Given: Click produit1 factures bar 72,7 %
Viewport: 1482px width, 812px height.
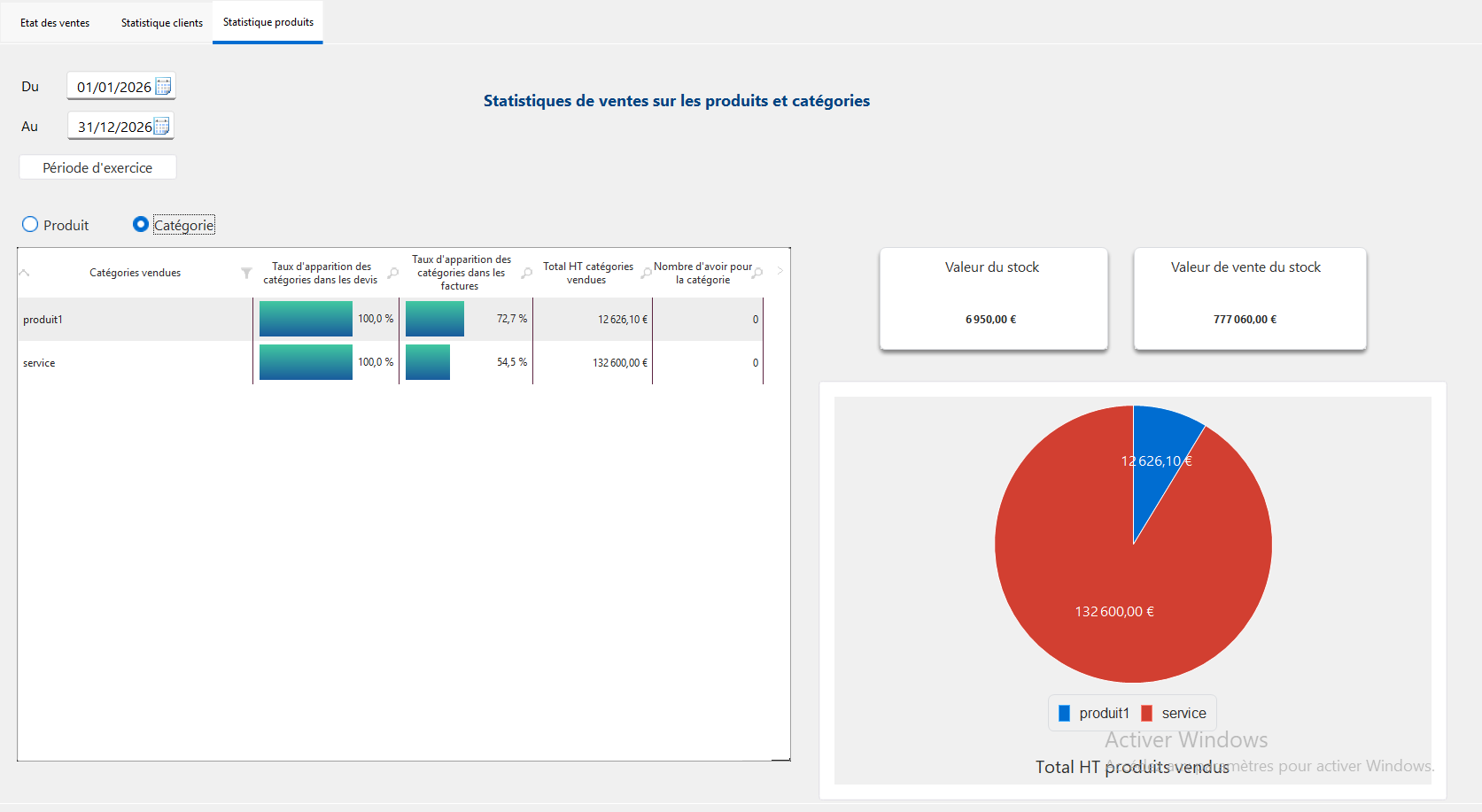Looking at the screenshot, I should (x=435, y=319).
